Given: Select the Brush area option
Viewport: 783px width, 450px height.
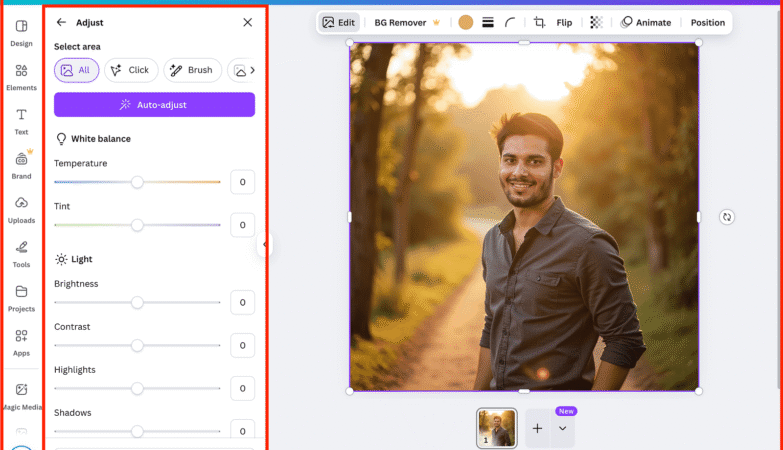Looking at the screenshot, I should click(x=192, y=70).
